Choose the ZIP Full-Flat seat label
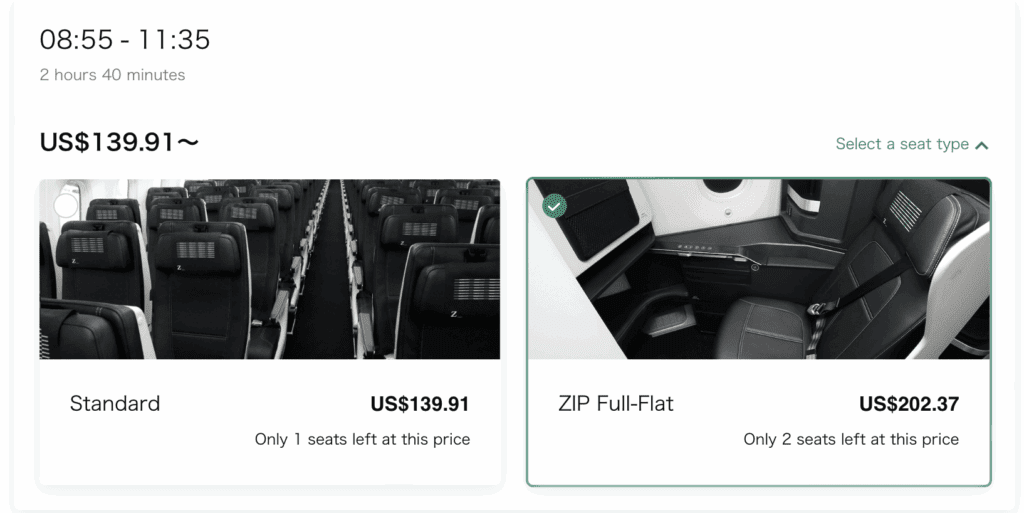The image size is (1024, 513). click(616, 404)
